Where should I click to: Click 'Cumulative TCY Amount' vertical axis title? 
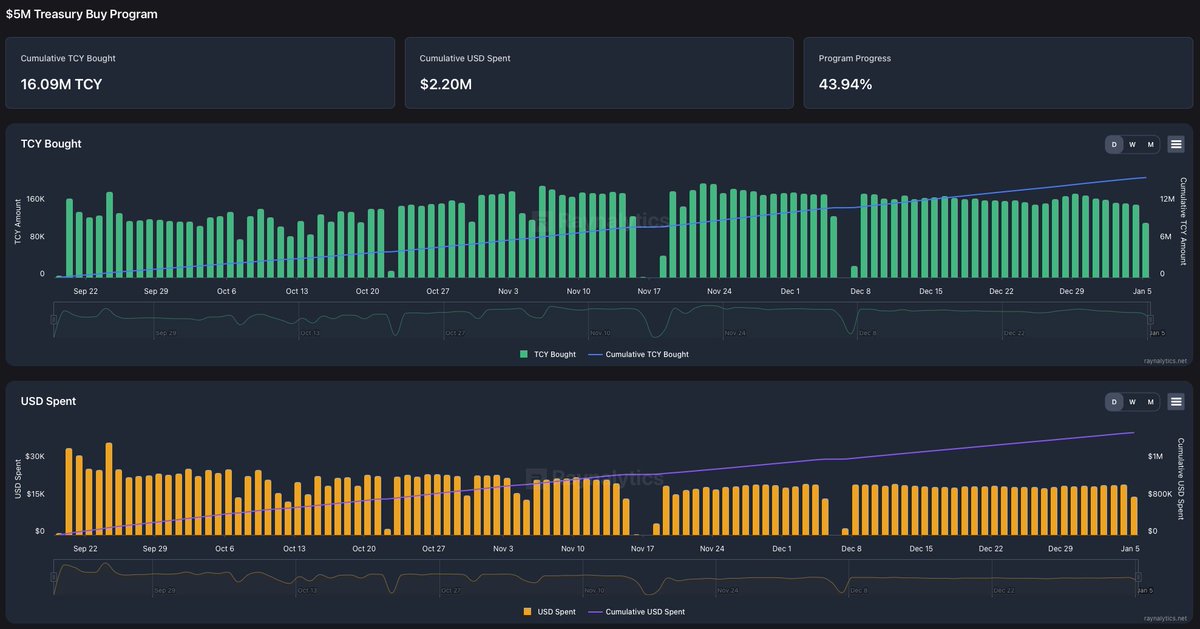[x=1184, y=221]
